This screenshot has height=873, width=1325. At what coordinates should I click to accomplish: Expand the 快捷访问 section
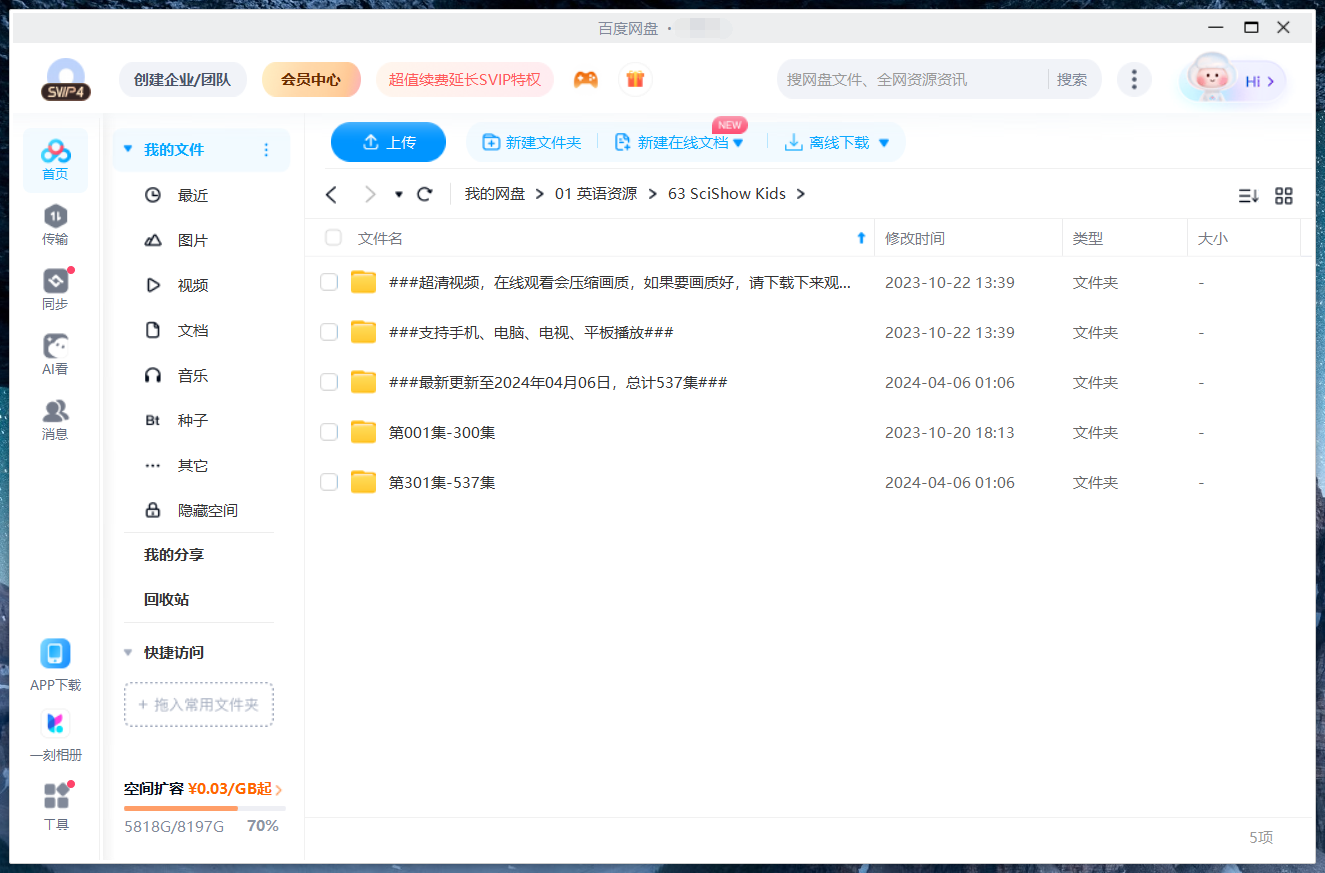(128, 653)
